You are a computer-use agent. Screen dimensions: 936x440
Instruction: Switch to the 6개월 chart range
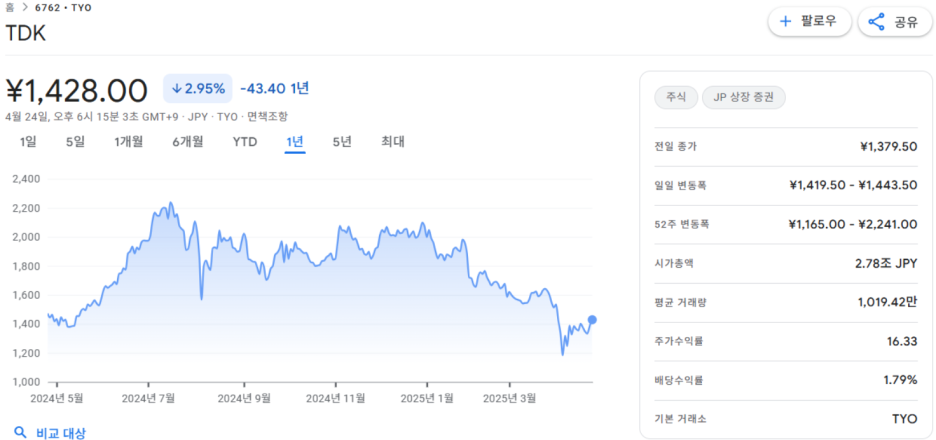pyautogui.click(x=187, y=142)
